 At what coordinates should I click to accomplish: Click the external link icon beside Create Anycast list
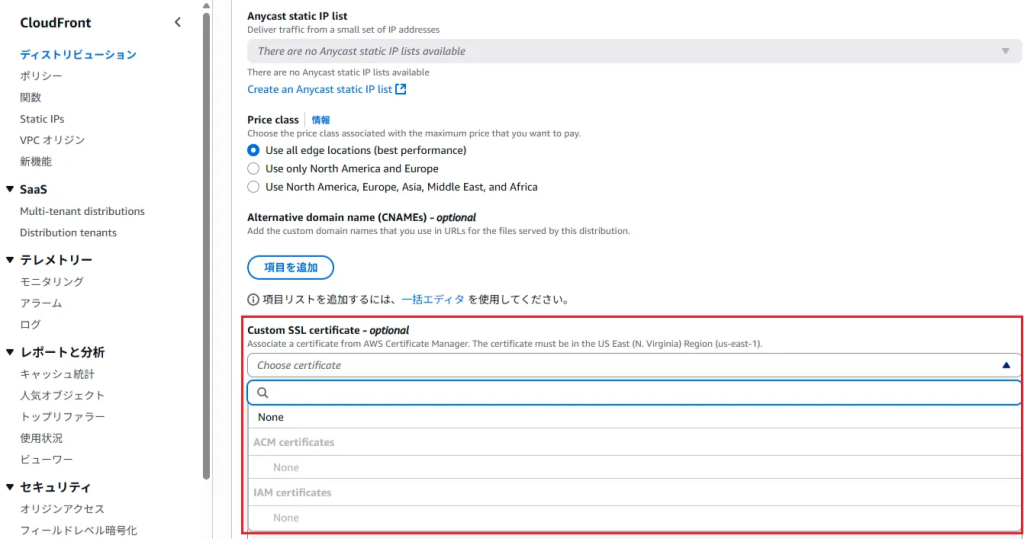401,89
